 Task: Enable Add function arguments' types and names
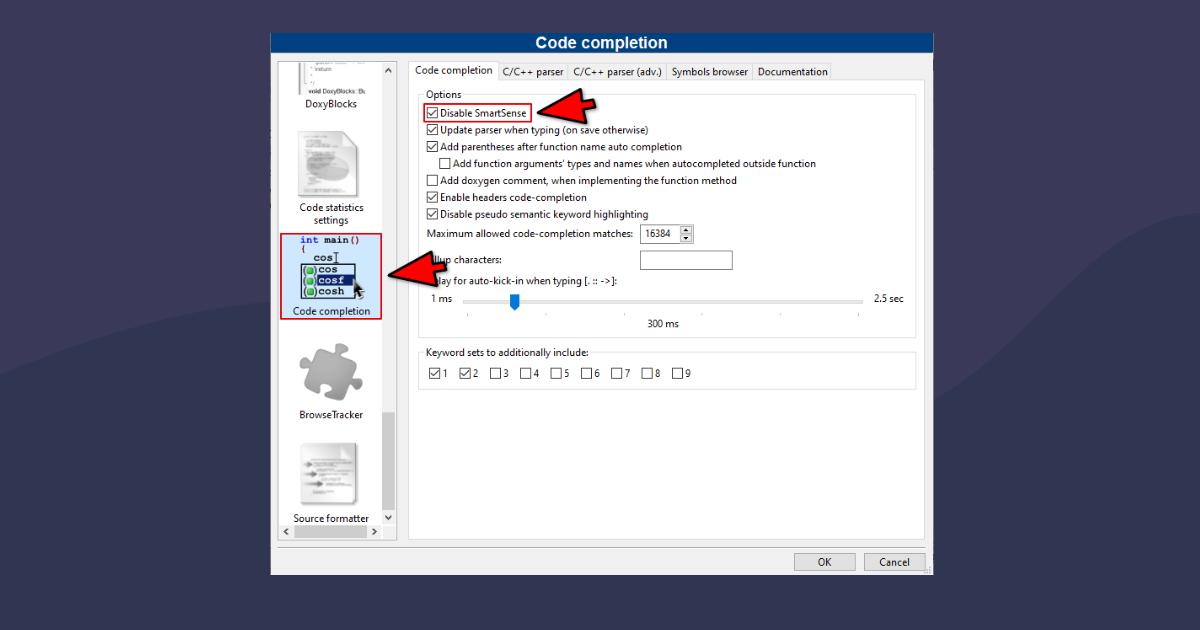tap(445, 164)
